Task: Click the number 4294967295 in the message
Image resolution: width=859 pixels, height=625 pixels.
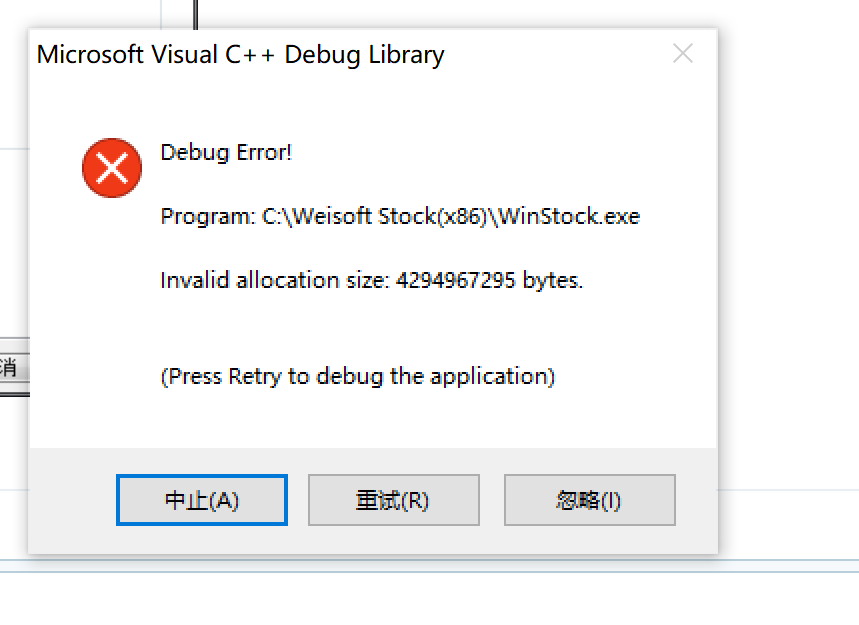Action: point(455,280)
